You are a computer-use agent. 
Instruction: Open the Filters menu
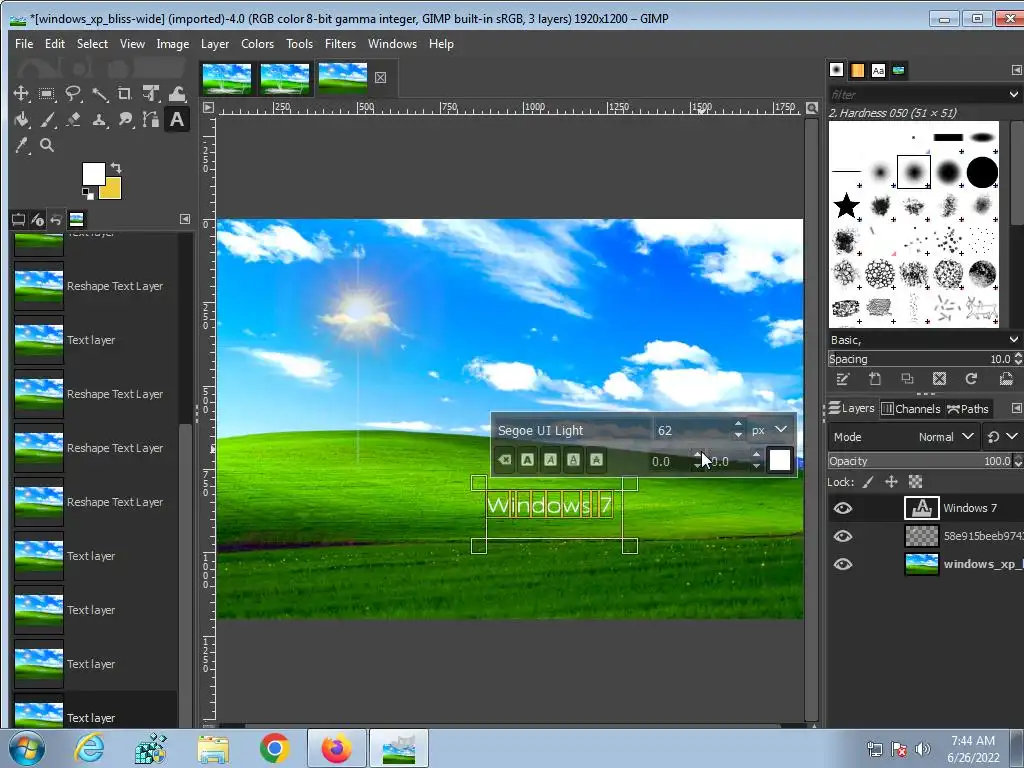coord(340,44)
